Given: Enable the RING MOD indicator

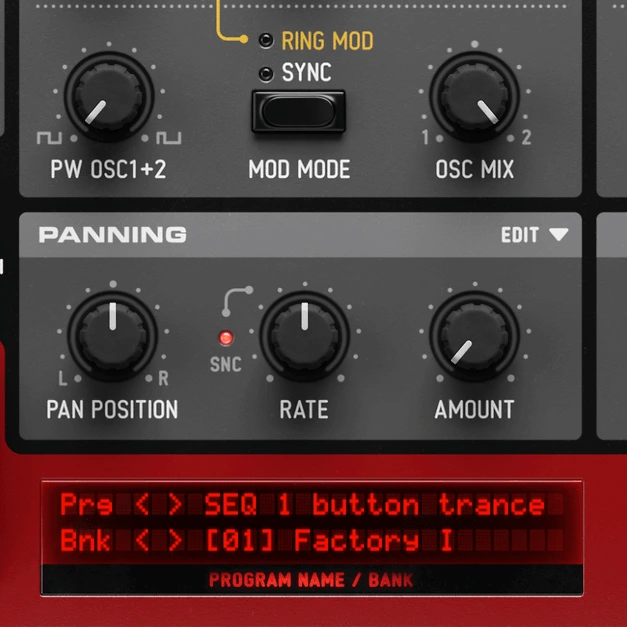Looking at the screenshot, I should 266,41.
